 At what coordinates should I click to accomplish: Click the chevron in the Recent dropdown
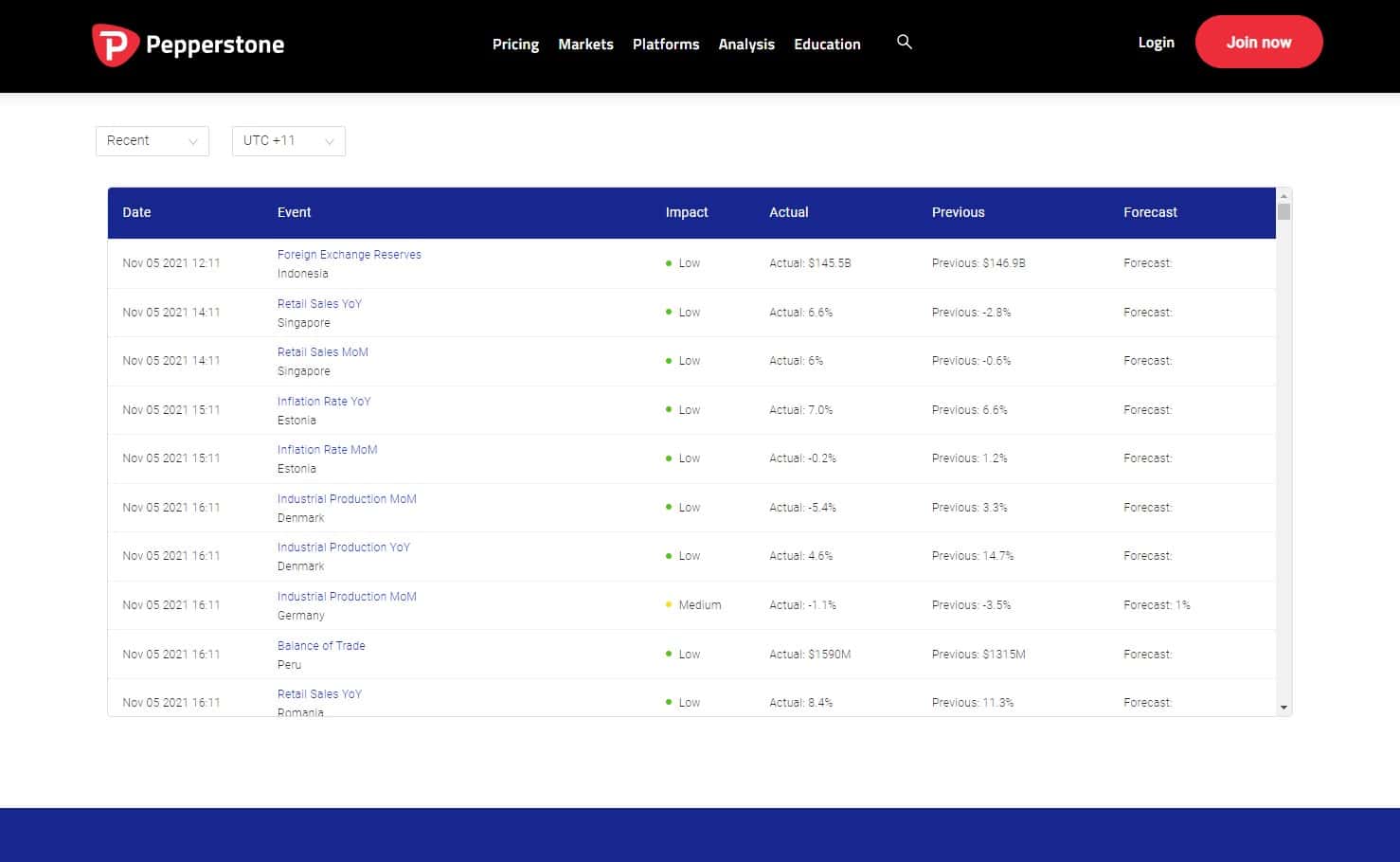click(193, 141)
